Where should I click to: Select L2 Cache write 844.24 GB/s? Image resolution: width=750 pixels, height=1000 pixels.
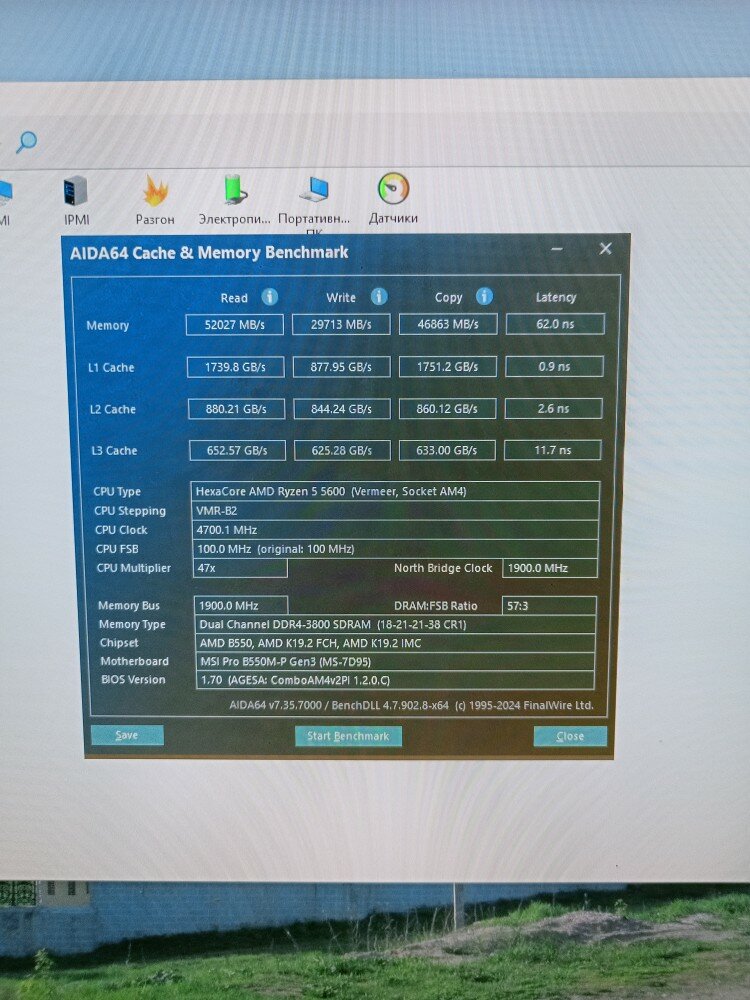point(341,409)
